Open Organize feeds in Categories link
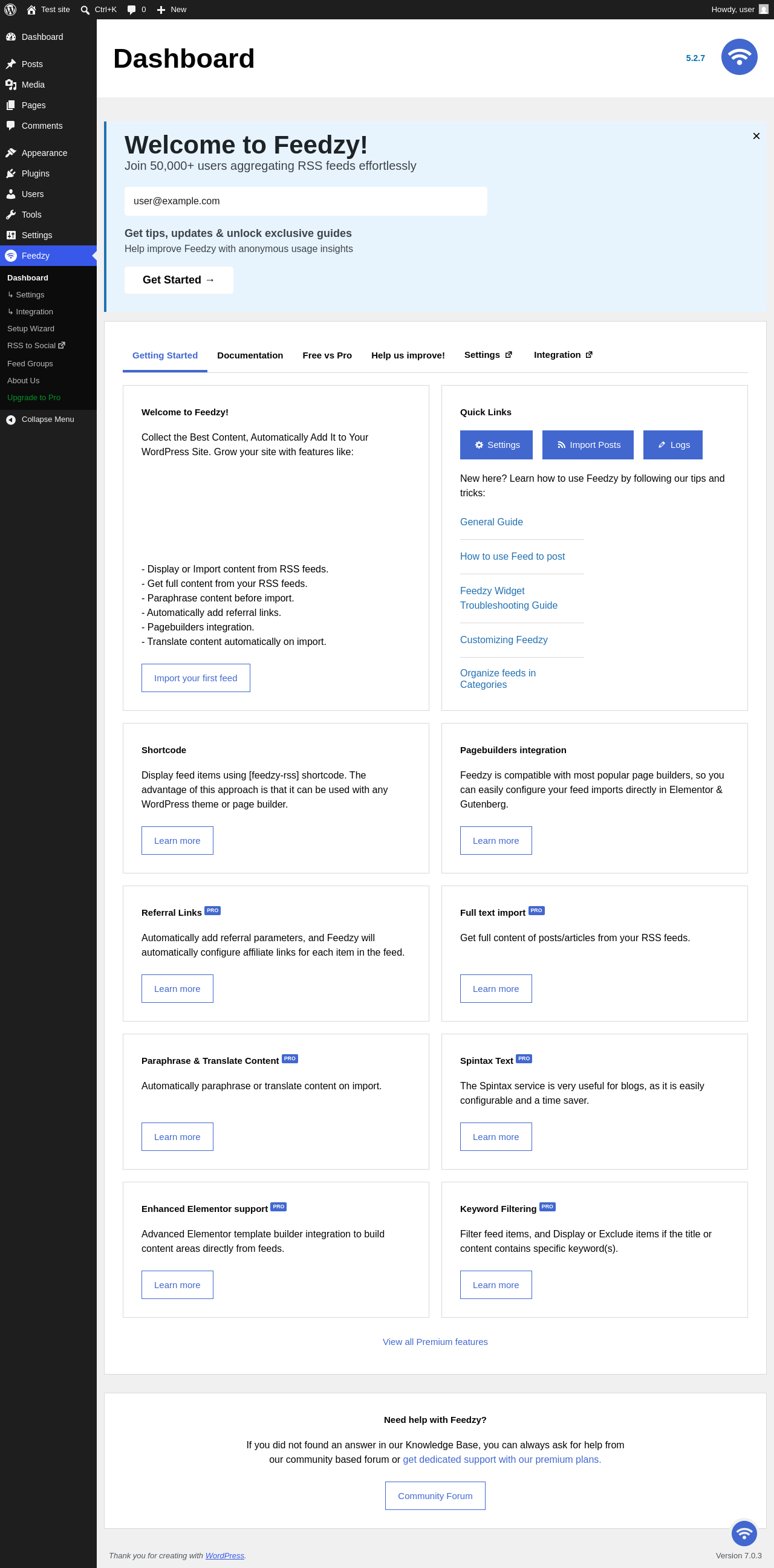 (498, 679)
